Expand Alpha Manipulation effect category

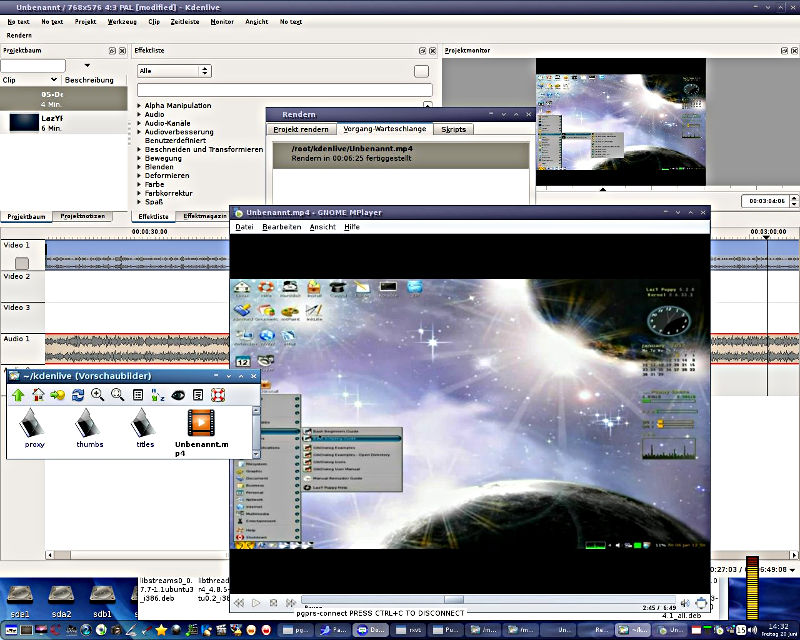[139, 106]
